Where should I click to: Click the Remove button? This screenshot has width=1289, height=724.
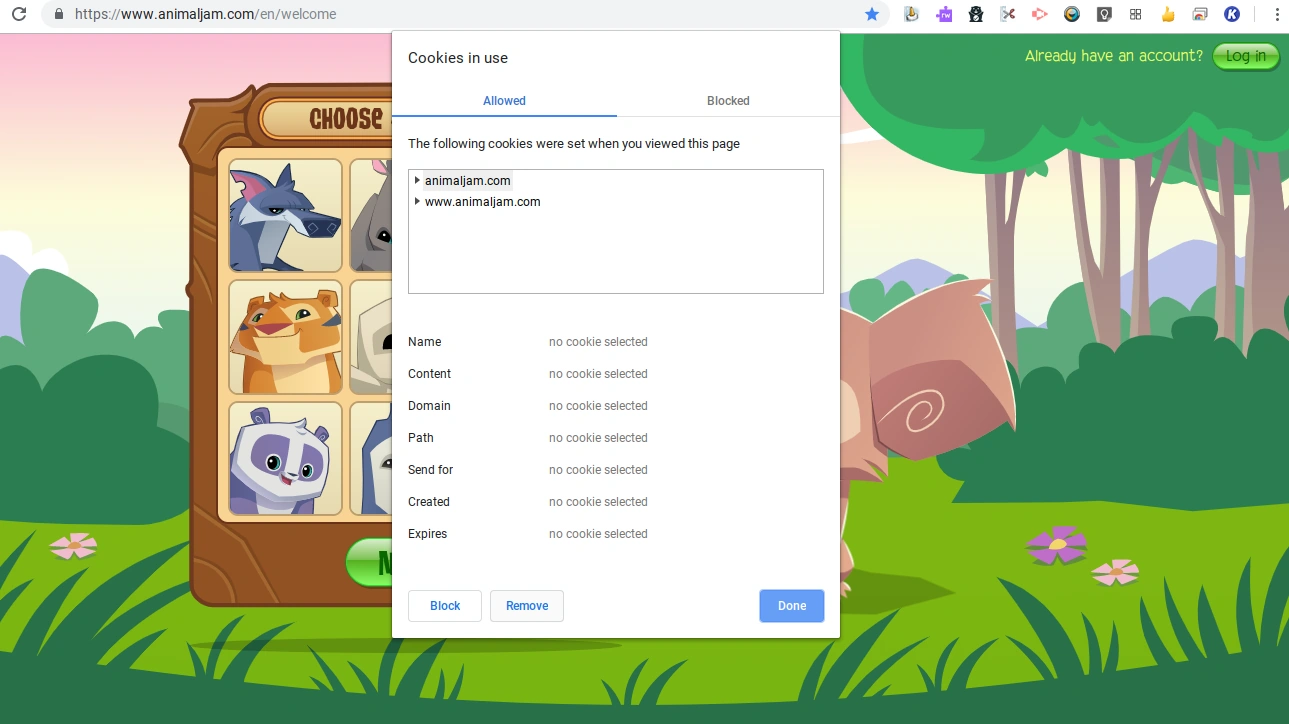527,606
